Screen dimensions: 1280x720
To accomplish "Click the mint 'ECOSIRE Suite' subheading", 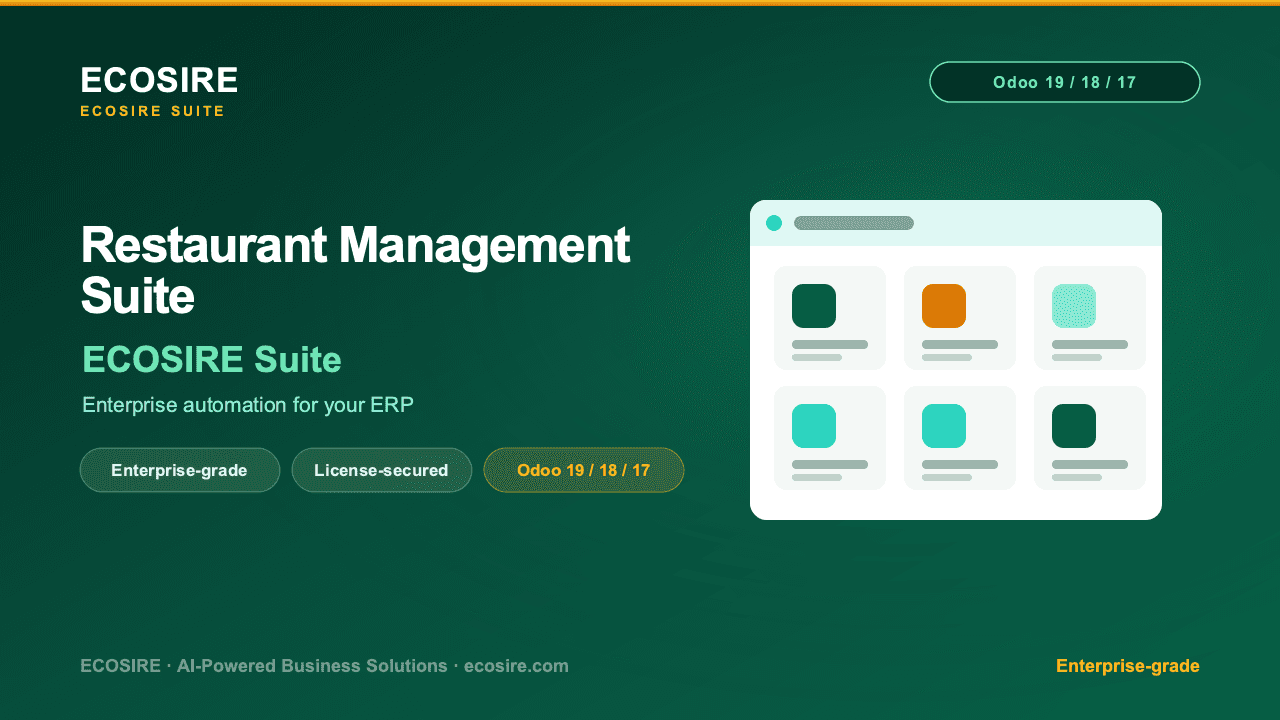I will click(x=212, y=359).
